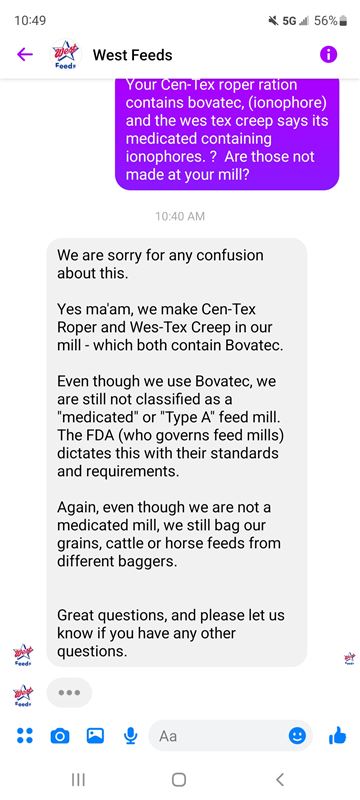Tap the 10:40 AM timestamp
The image size is (360, 800).
pyautogui.click(x=180, y=216)
